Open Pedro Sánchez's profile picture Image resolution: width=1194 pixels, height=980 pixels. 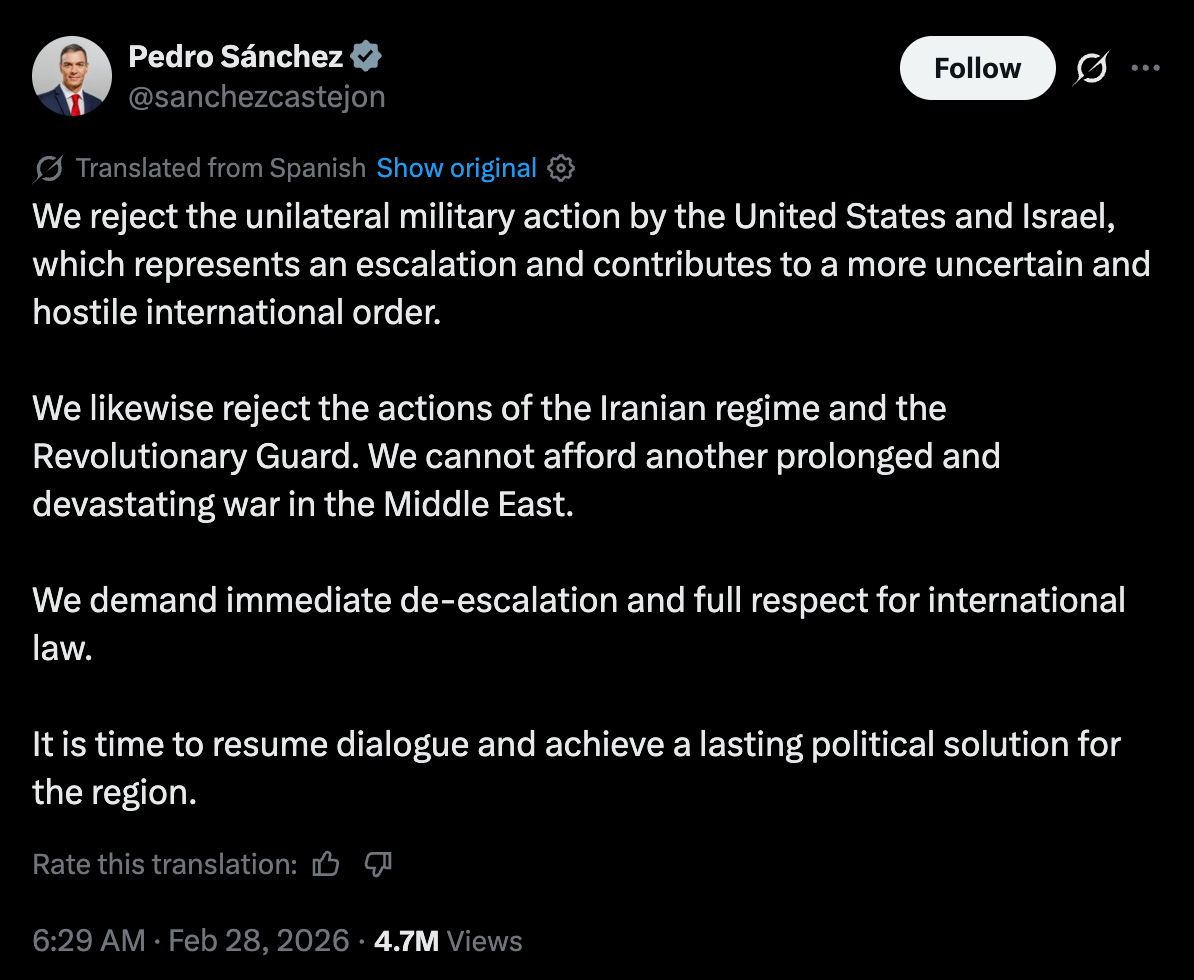click(x=71, y=77)
